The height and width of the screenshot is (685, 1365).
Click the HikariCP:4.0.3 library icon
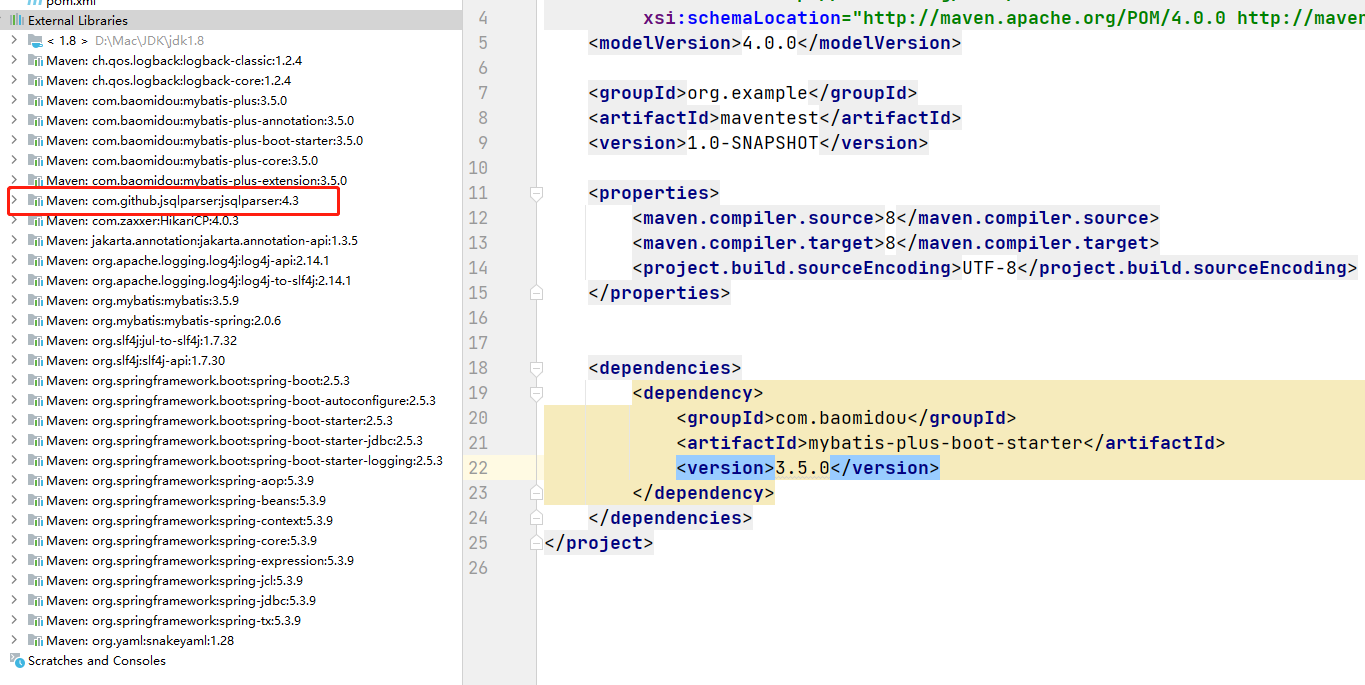point(35,220)
